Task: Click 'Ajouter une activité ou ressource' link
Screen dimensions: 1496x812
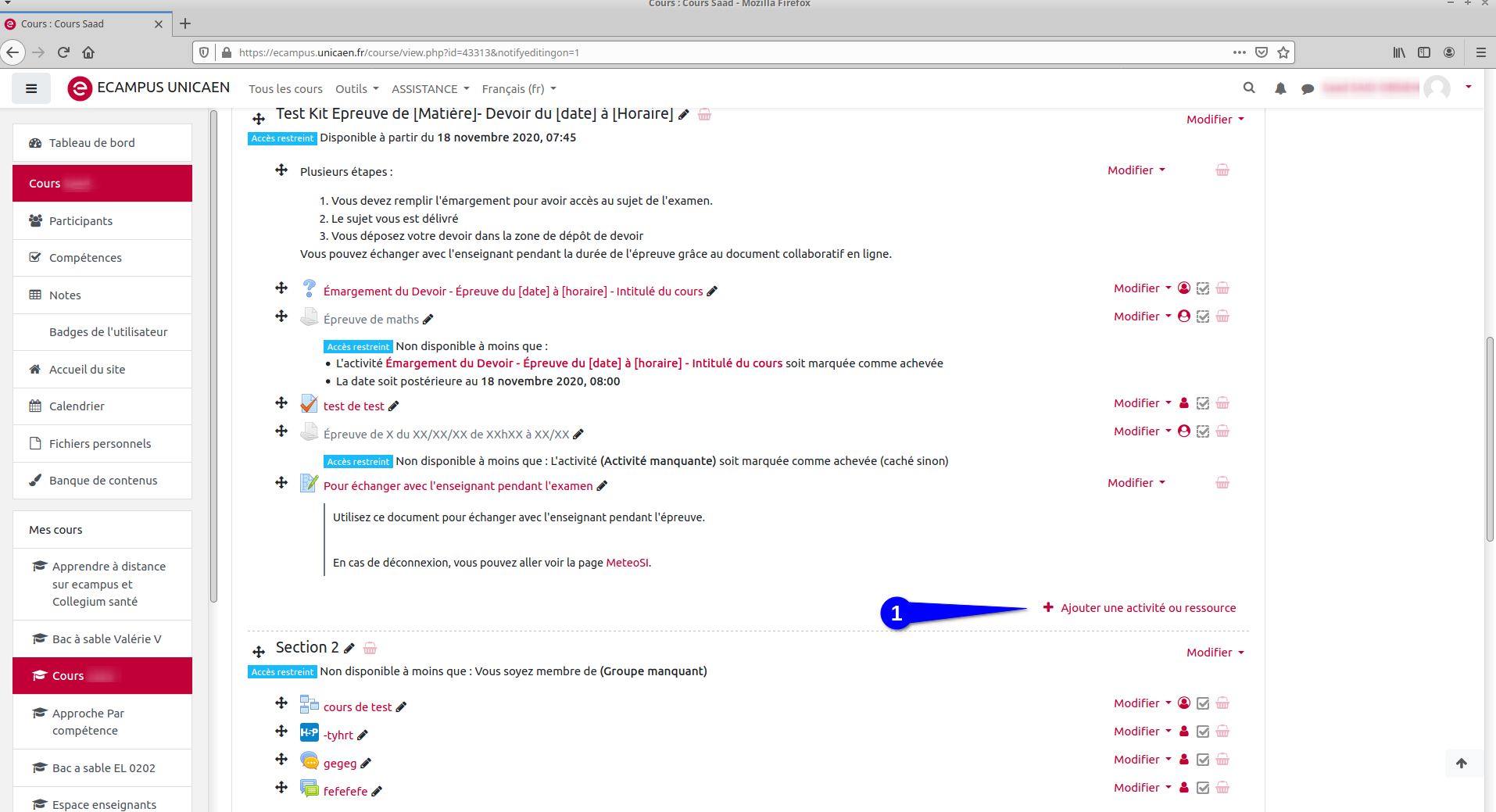Action: pyautogui.click(x=1147, y=608)
